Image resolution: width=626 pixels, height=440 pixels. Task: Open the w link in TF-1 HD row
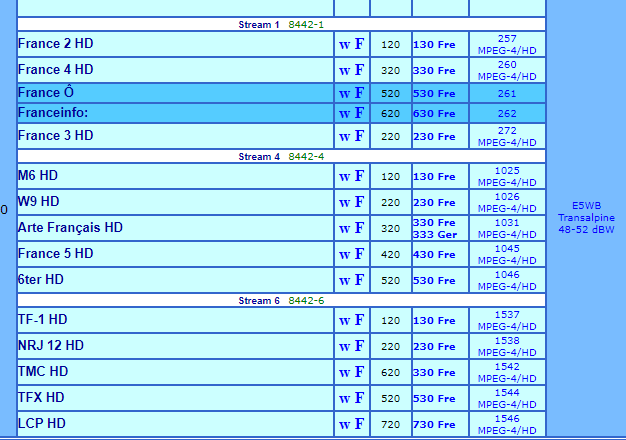345,321
